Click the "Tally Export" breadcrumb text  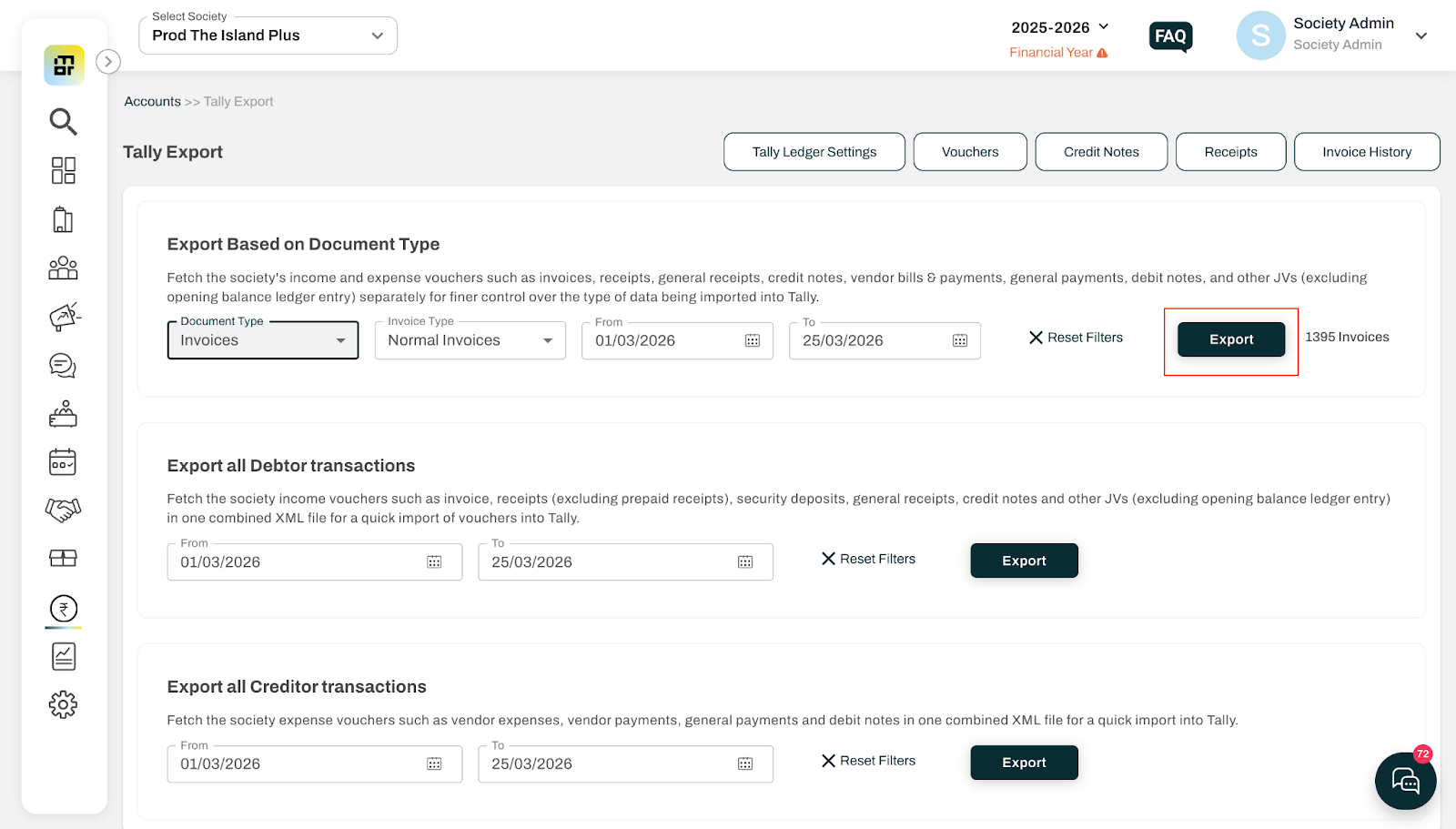238,102
